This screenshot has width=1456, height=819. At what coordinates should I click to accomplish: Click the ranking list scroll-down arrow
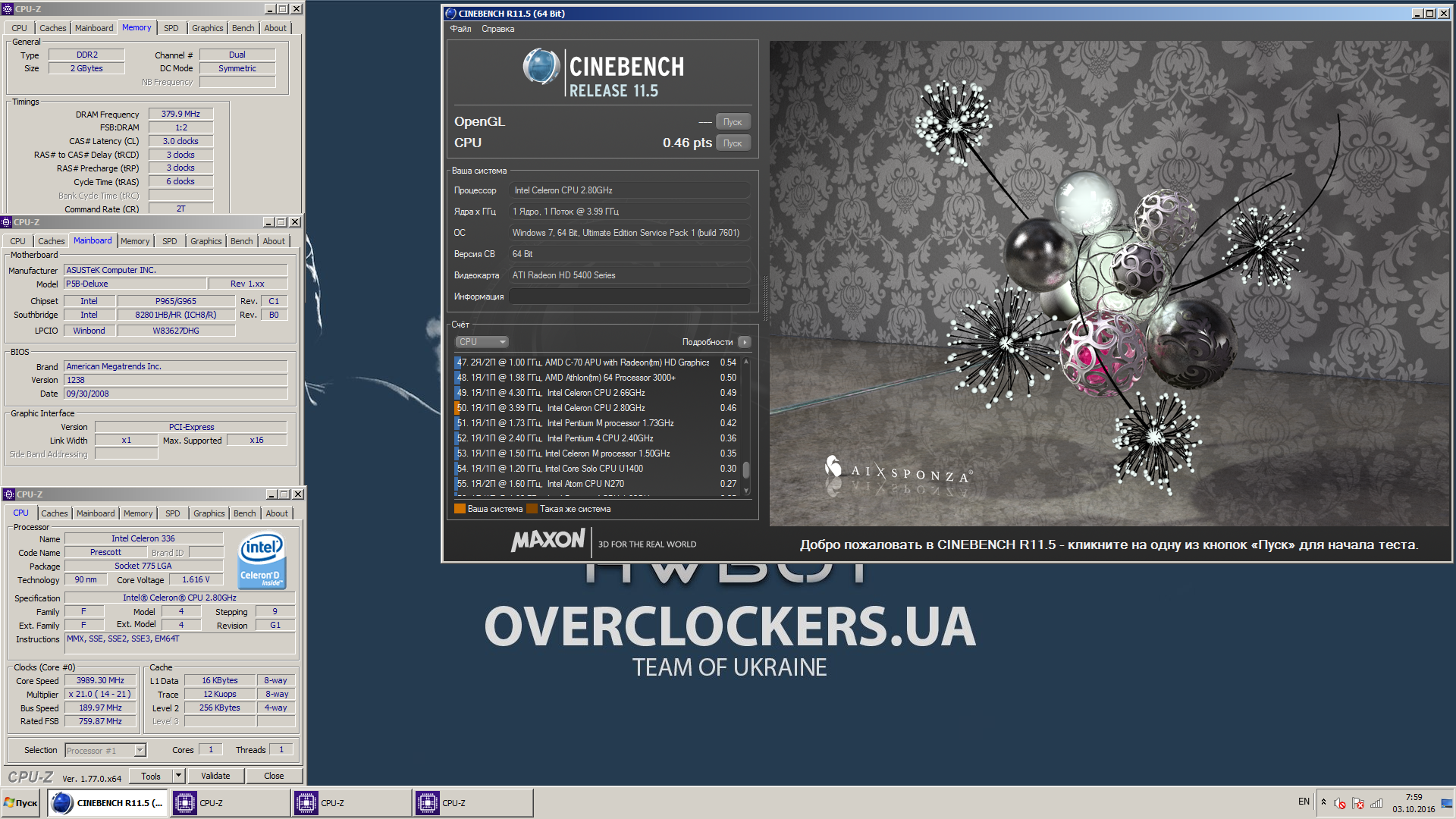[746, 491]
